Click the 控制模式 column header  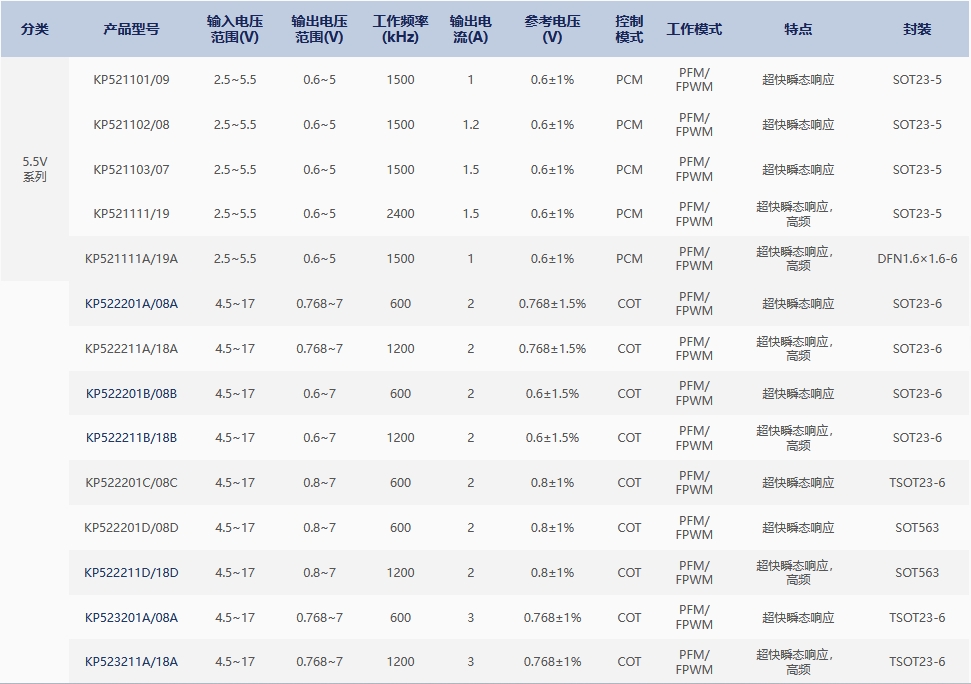[629, 29]
